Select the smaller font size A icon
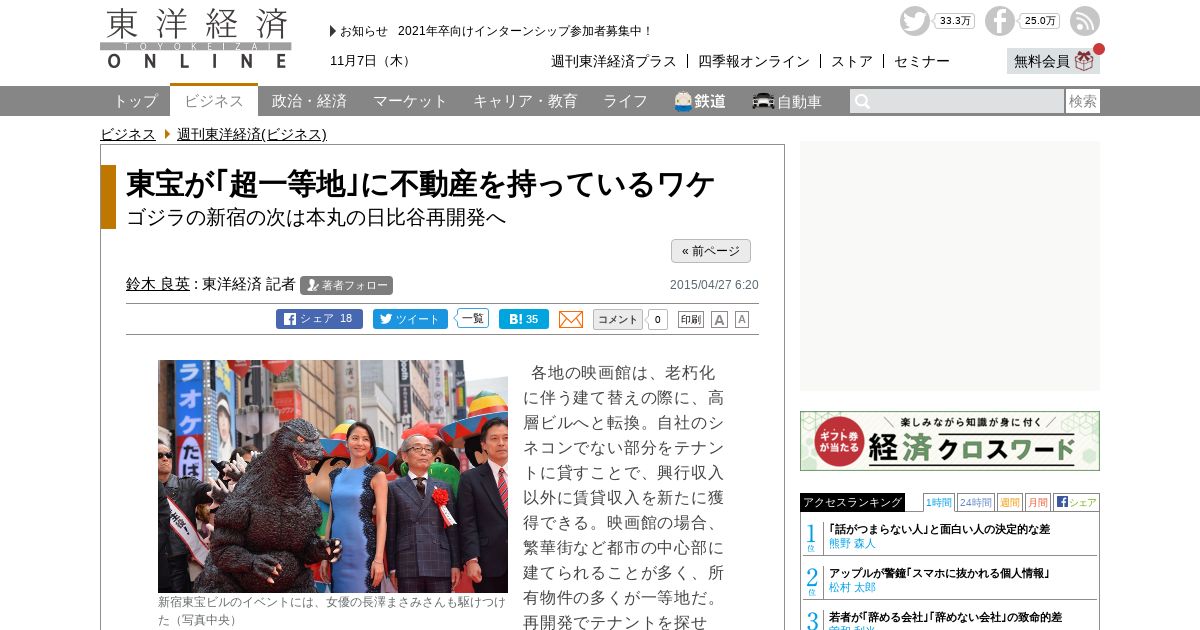Image resolution: width=1200 pixels, height=630 pixels. [x=742, y=319]
